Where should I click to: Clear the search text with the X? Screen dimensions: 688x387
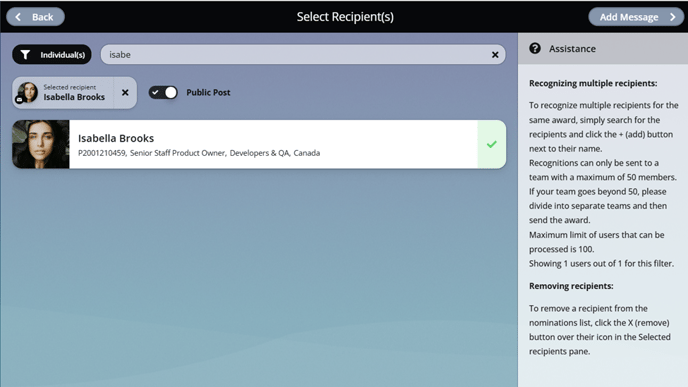[495, 55]
